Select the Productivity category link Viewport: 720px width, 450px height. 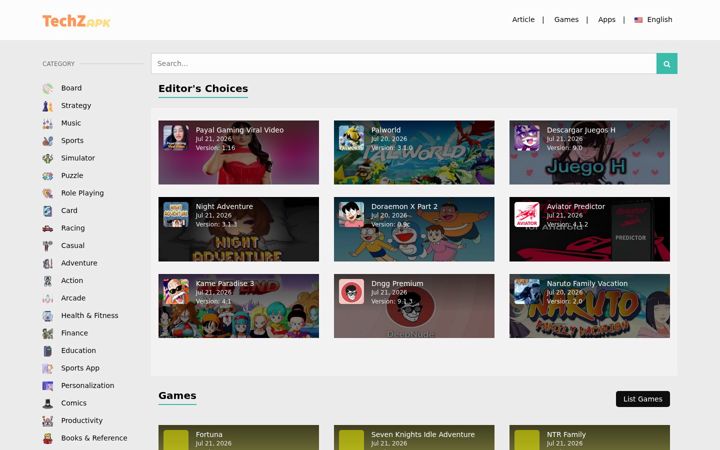(x=82, y=421)
